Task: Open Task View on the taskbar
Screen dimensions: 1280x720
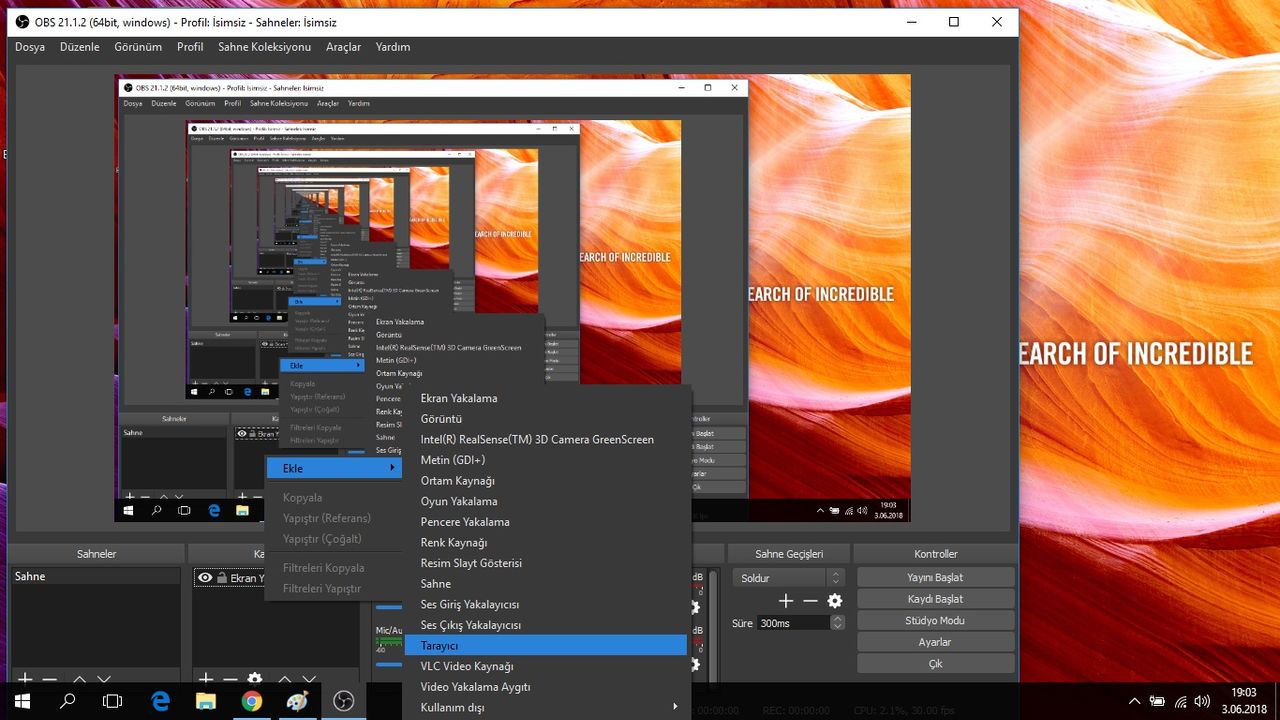Action: click(x=113, y=701)
